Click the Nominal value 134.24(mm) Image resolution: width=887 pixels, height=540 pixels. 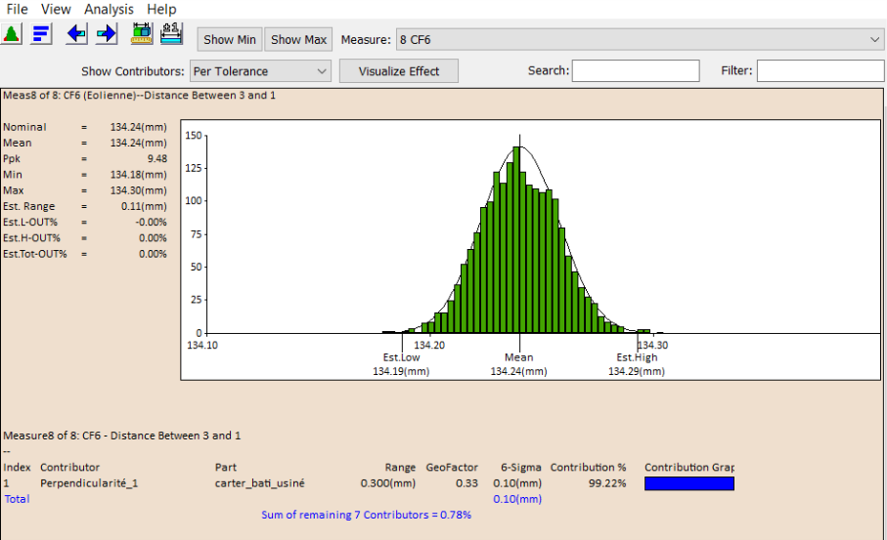pos(139,127)
